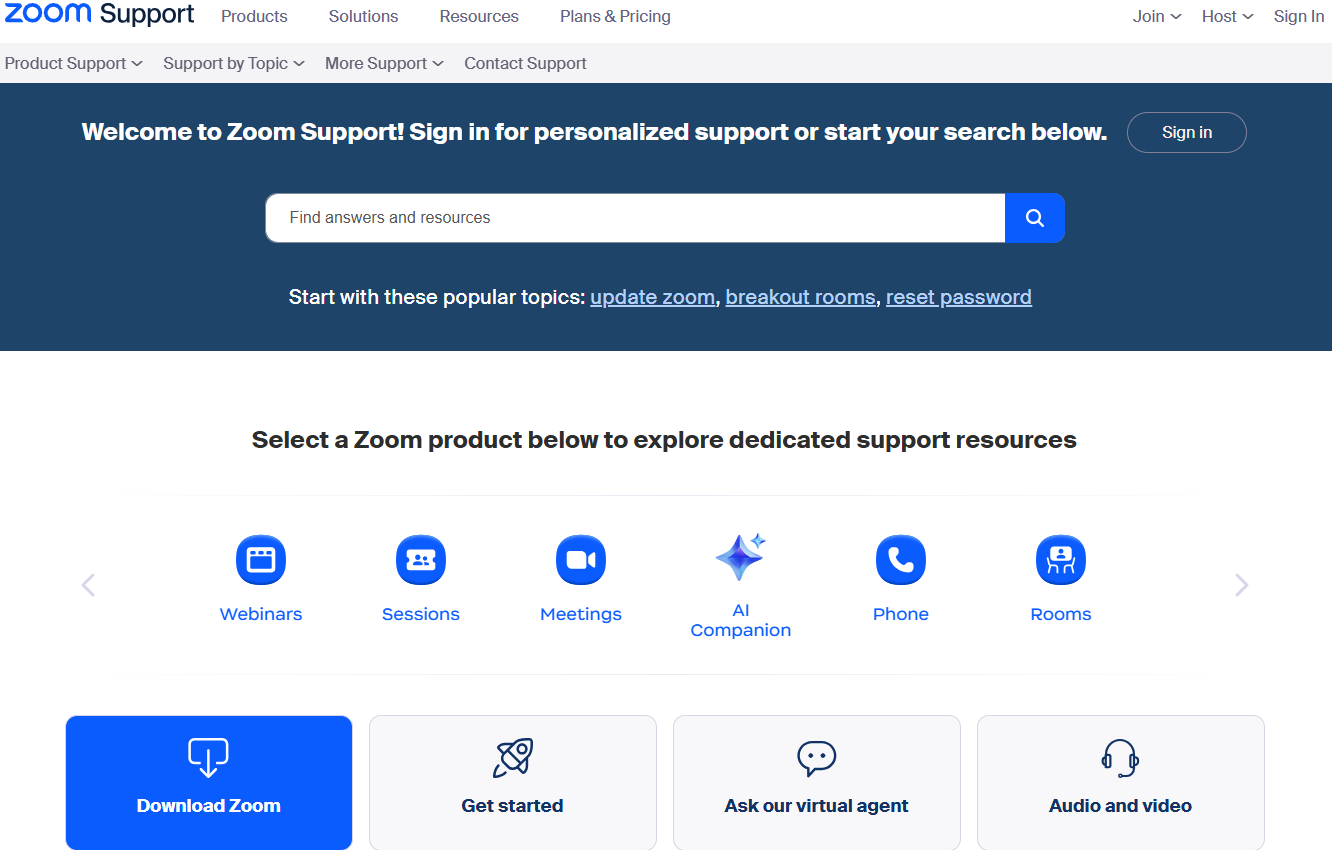Click the search magnifier icon
This screenshot has width=1332, height=853.
(x=1034, y=218)
